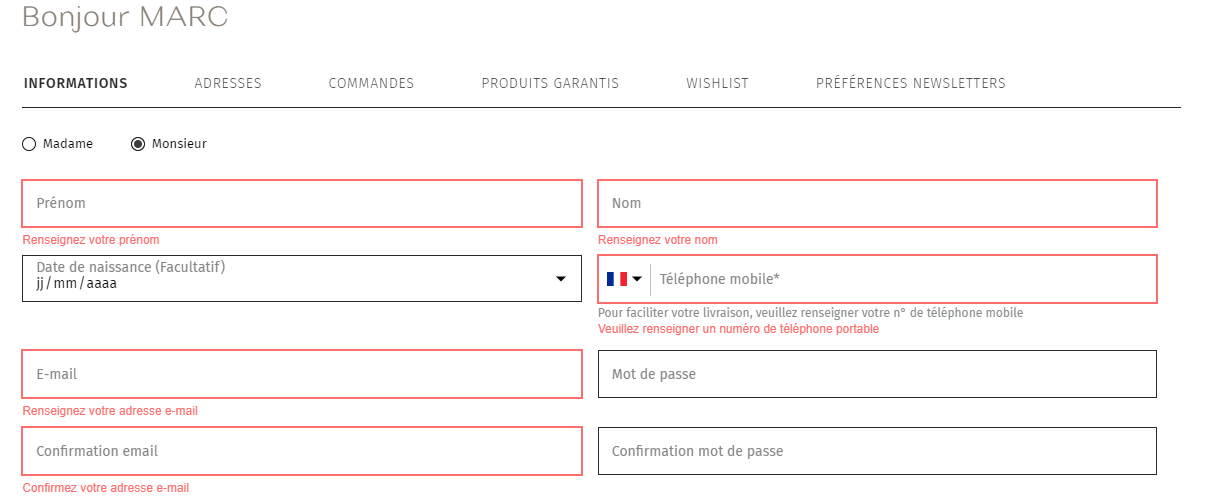Viewport: 1218px width, 497px height.
Task: Select the Confirmation mot de passe field
Action: [x=877, y=451]
